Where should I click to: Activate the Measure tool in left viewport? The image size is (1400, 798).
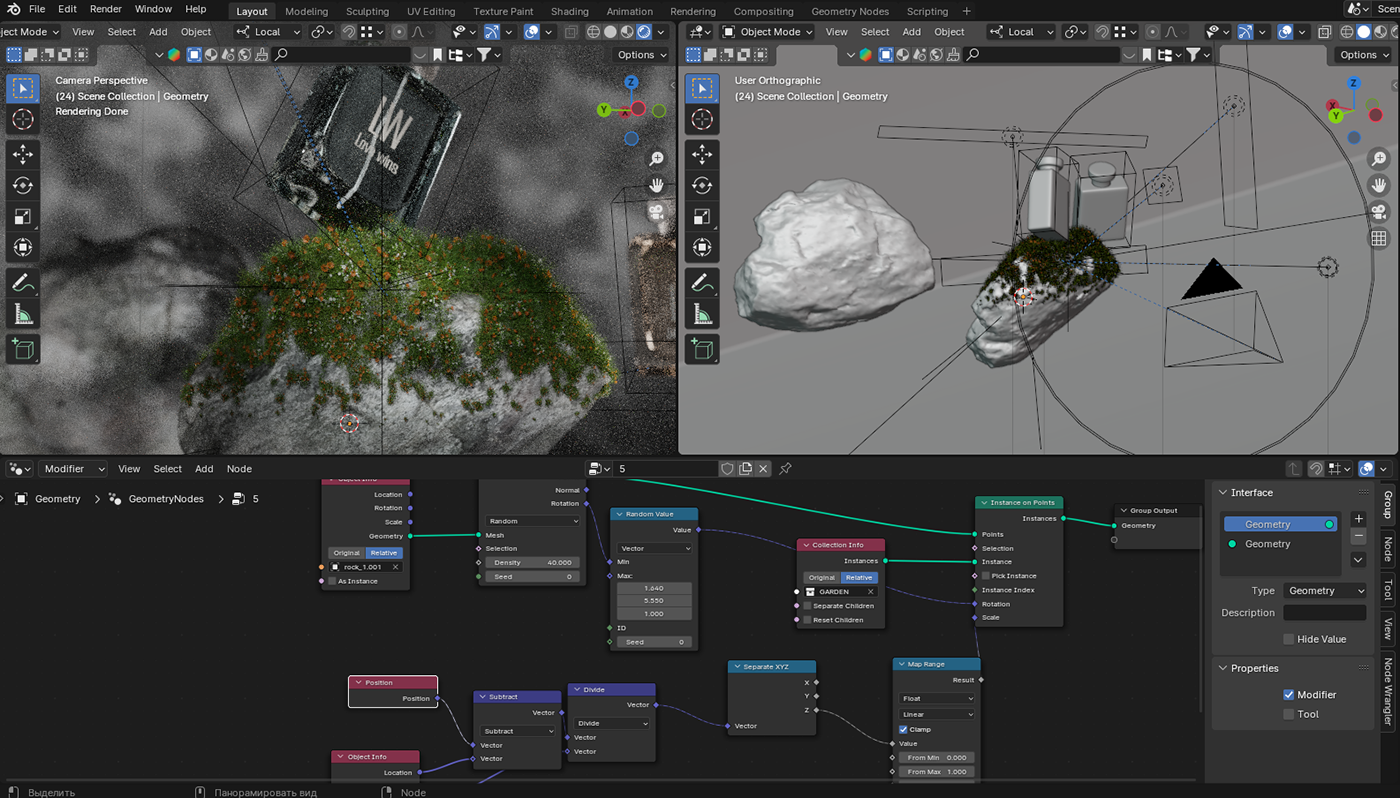coord(22,315)
